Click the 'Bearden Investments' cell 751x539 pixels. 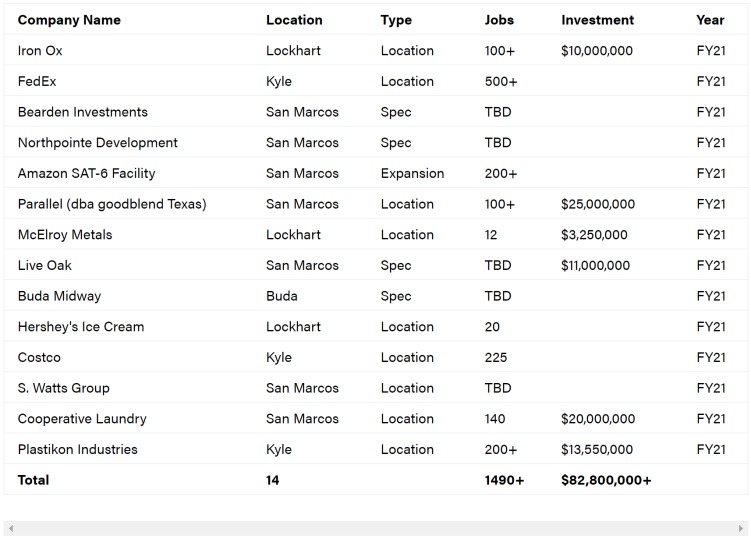82,112
